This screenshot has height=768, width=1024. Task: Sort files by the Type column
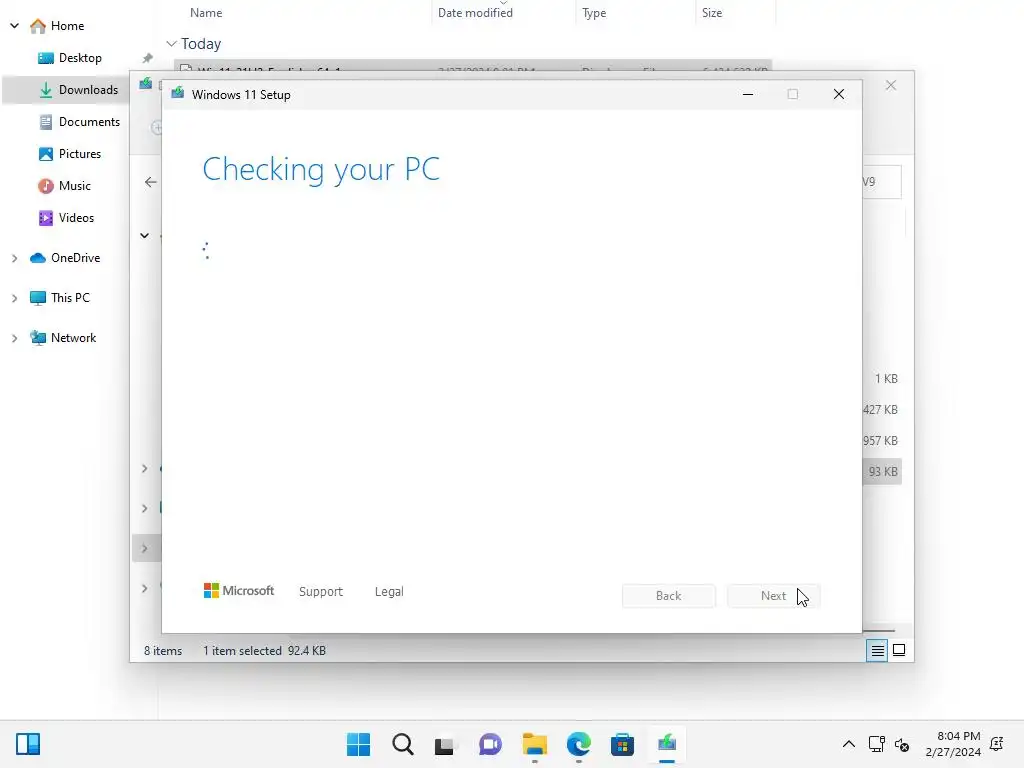(x=594, y=12)
